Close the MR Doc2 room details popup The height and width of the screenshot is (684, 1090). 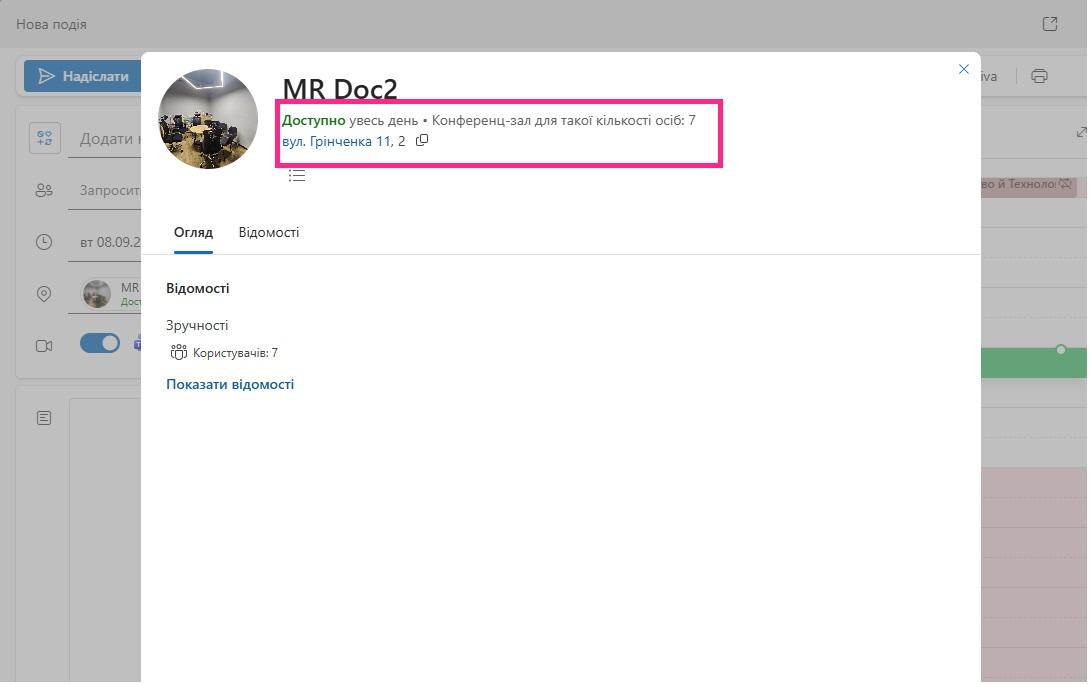click(x=963, y=69)
